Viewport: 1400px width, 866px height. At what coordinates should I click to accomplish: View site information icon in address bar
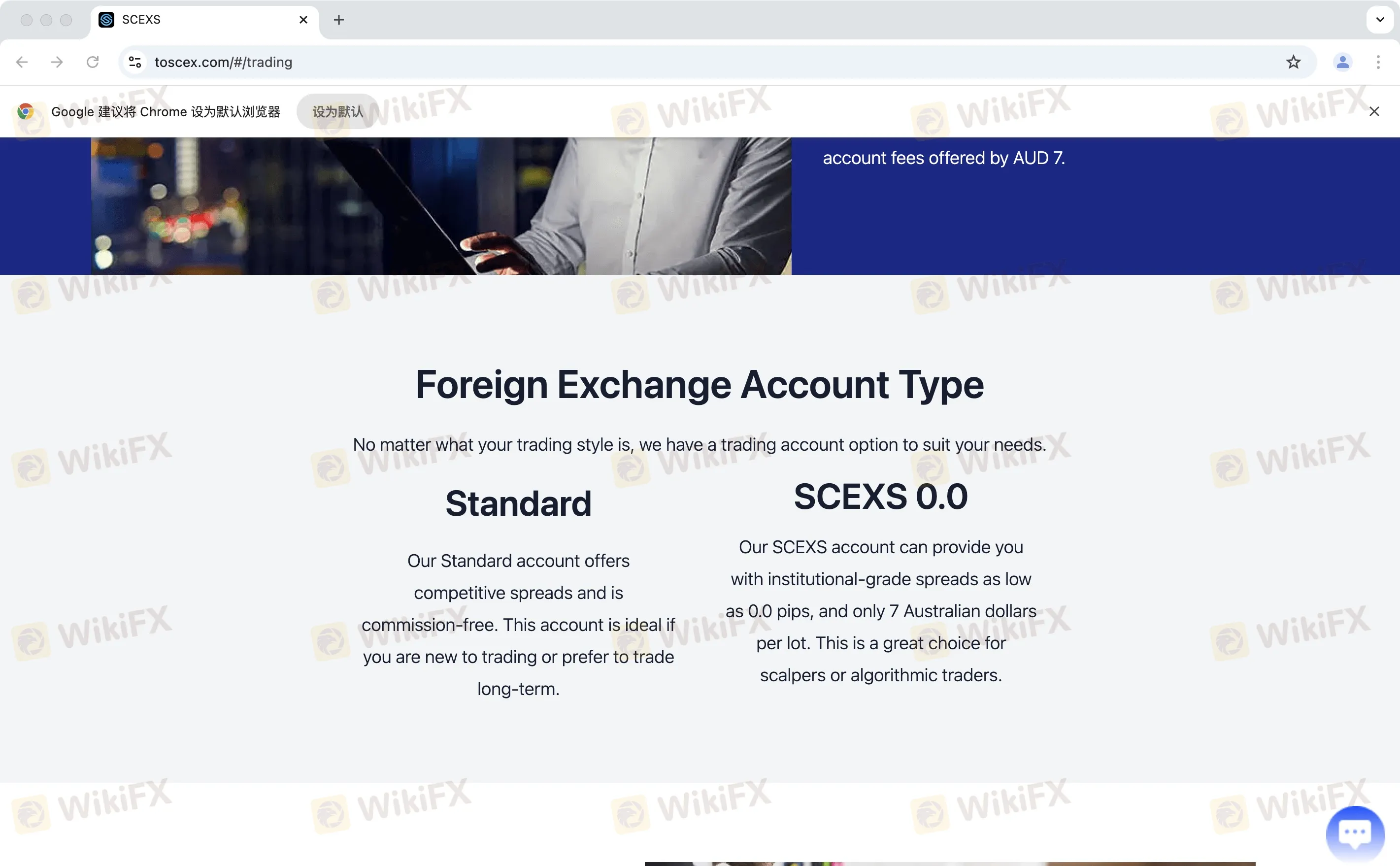[x=135, y=62]
